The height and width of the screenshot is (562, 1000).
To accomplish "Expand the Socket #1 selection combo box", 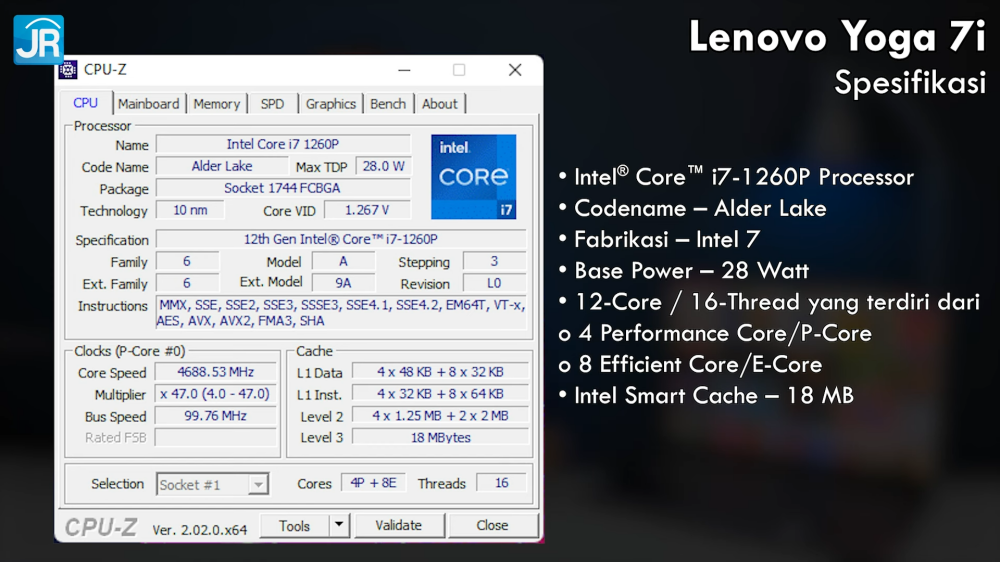I will [x=212, y=484].
